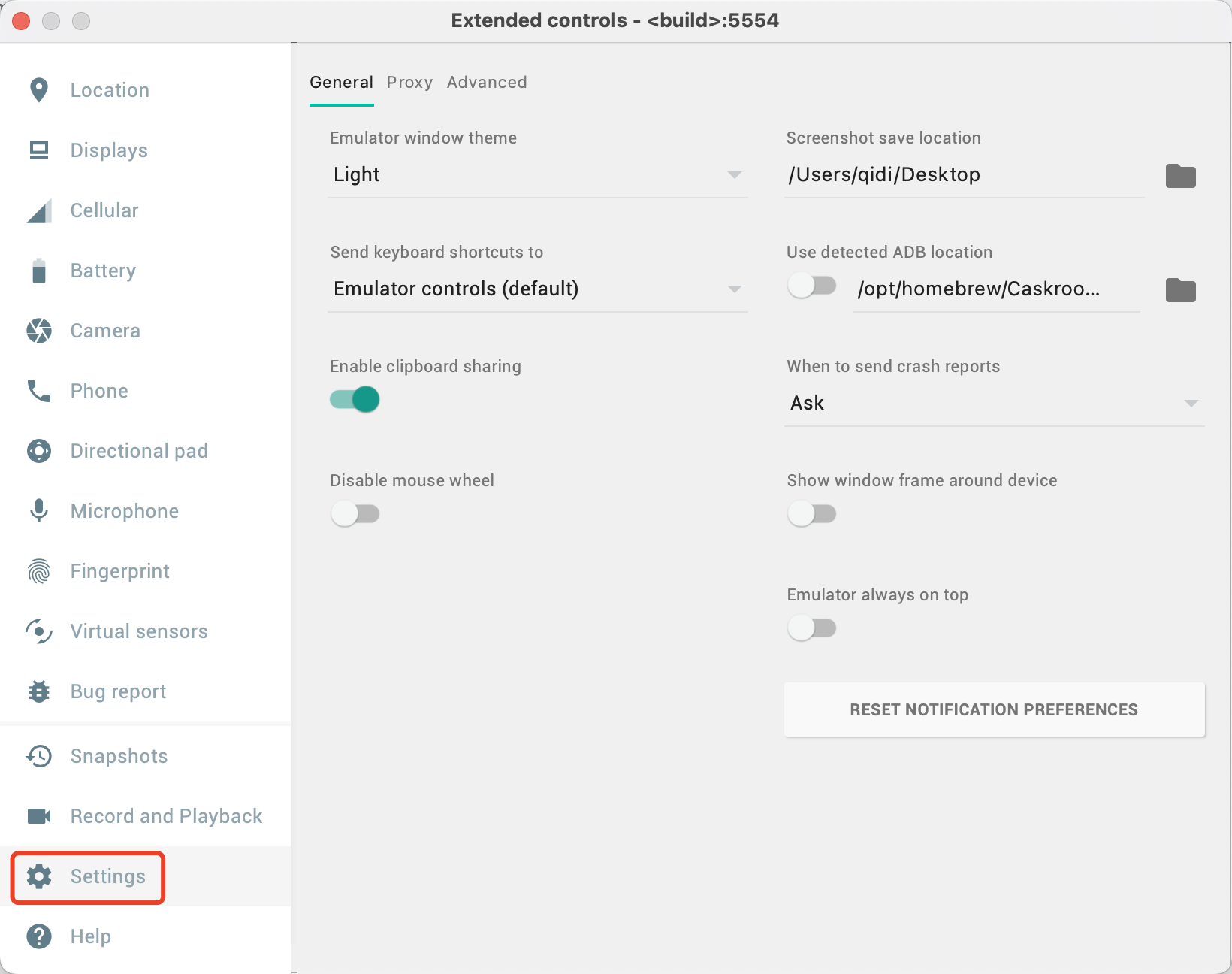Switch to the Proxy tab
Viewport: 1232px width, 974px height.
point(410,83)
